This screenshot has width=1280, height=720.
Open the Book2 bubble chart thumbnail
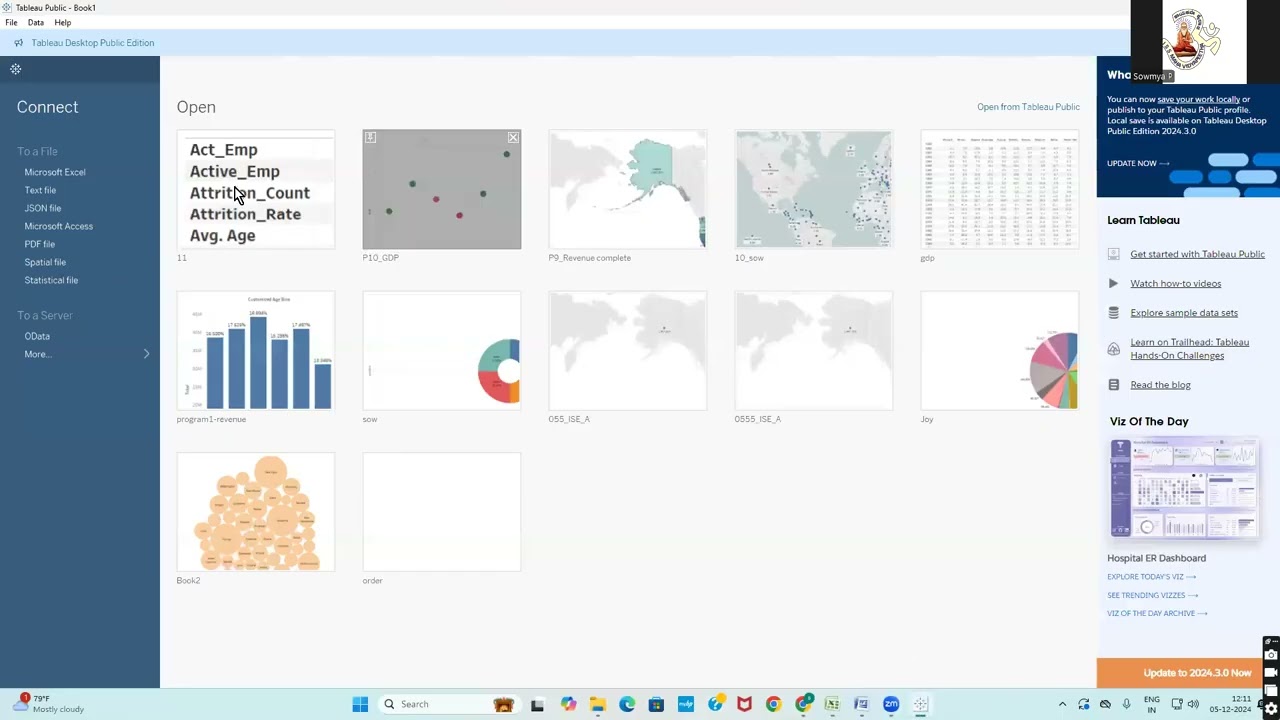pyautogui.click(x=256, y=512)
